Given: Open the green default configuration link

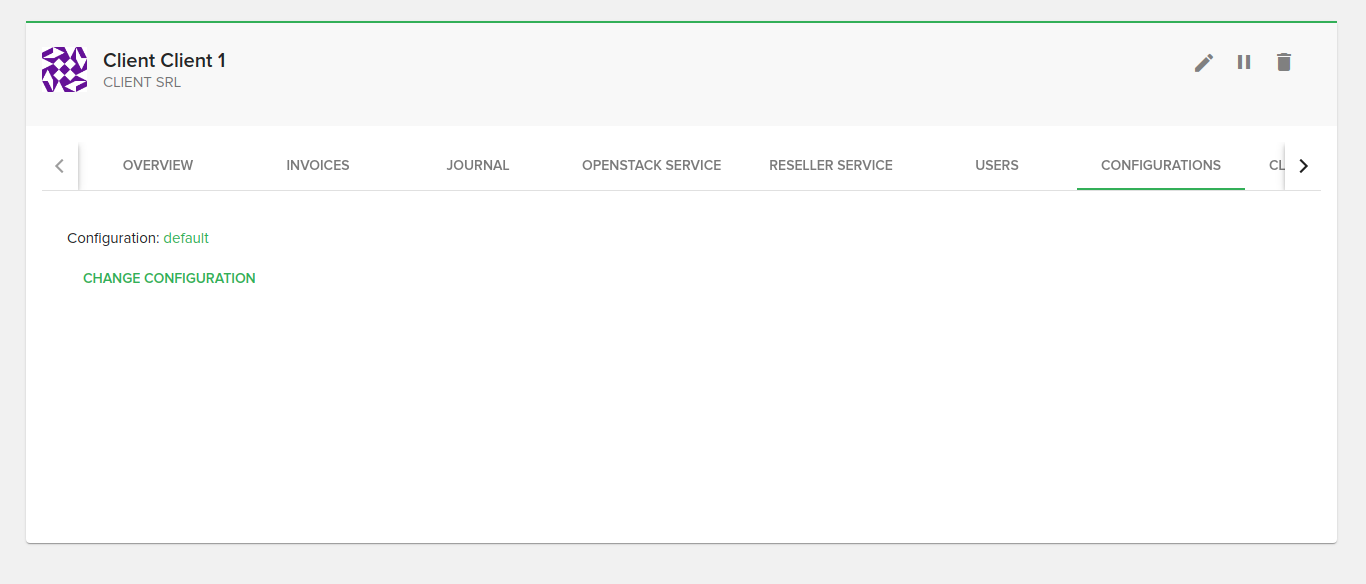Looking at the screenshot, I should 186,238.
